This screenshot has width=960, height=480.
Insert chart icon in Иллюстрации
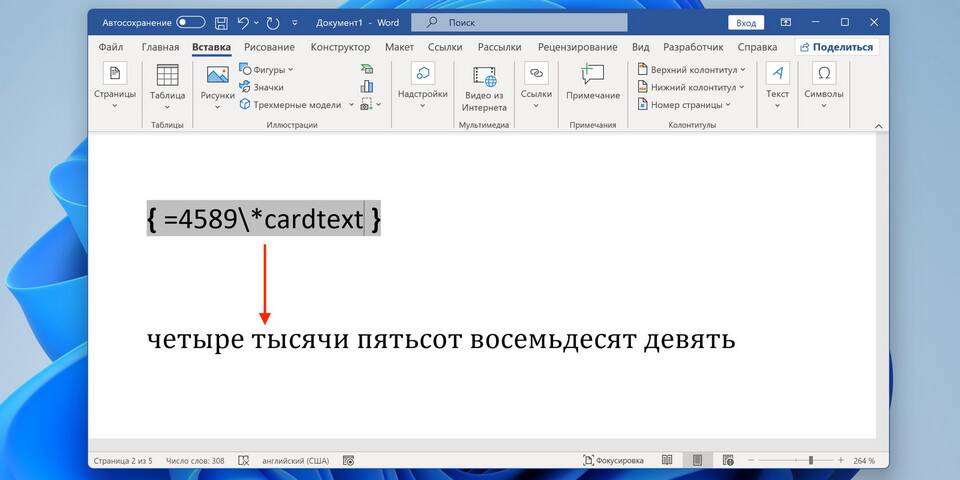367,86
